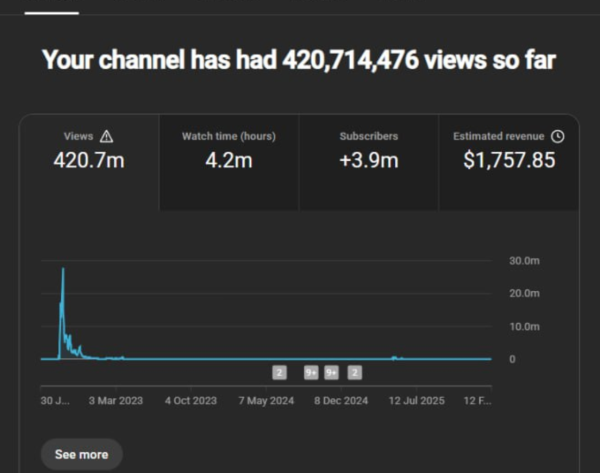Click the clock icon beside Estimated revenue
600x473 pixels.
click(558, 136)
